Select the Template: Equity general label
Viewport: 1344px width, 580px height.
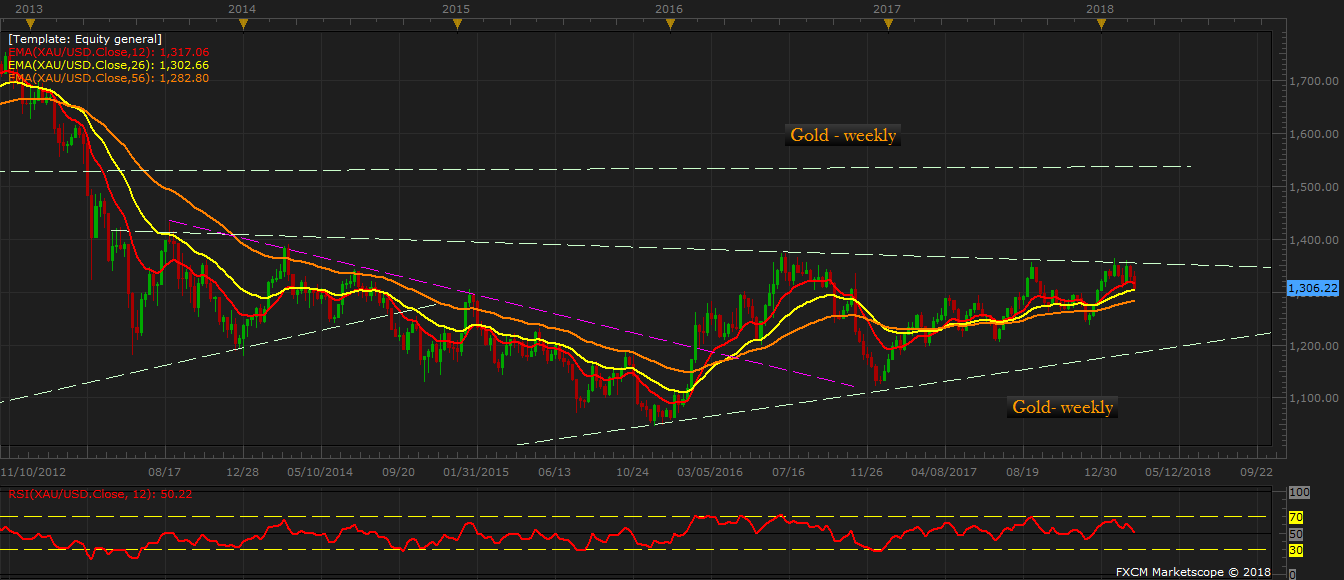pos(85,39)
